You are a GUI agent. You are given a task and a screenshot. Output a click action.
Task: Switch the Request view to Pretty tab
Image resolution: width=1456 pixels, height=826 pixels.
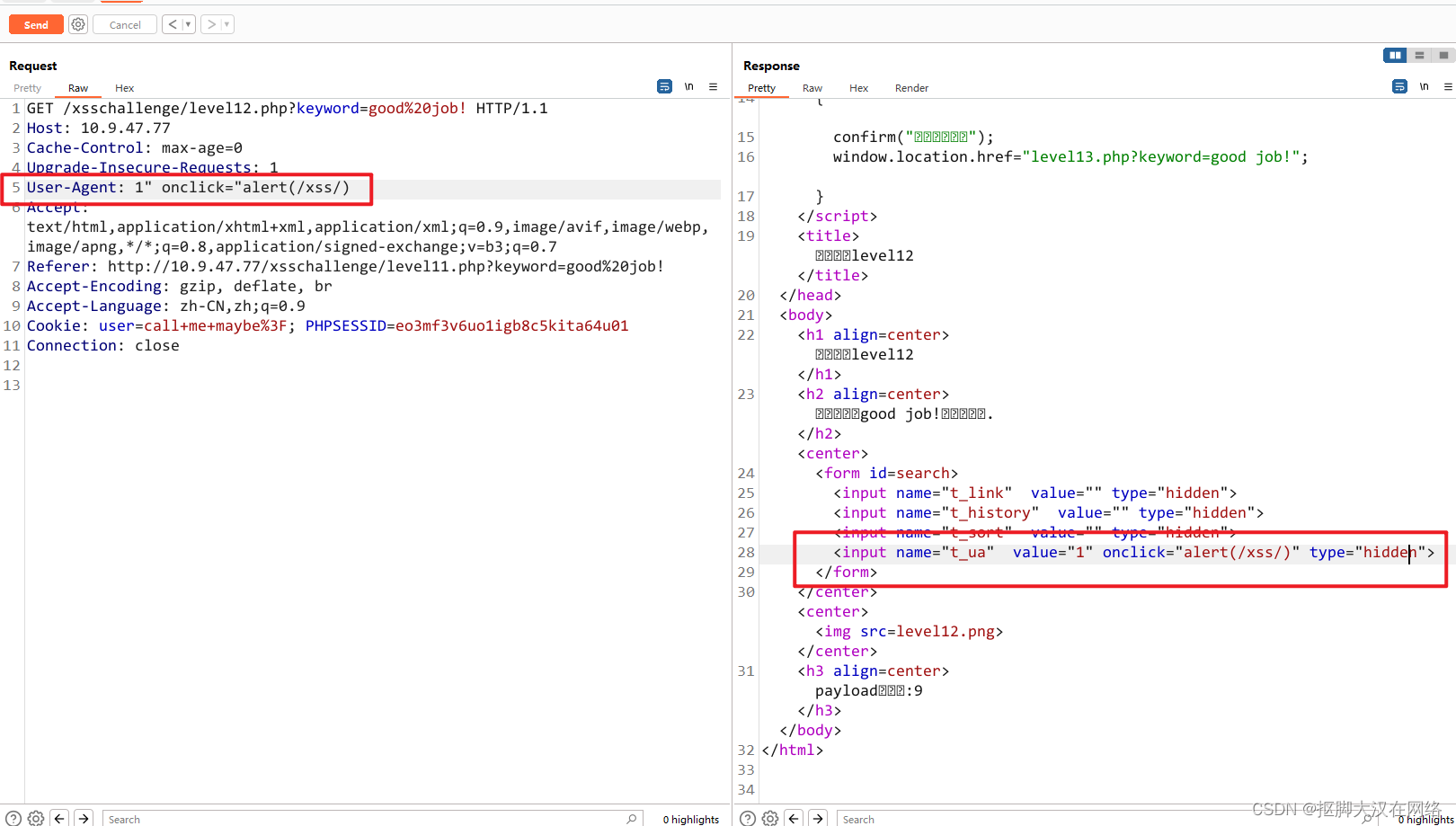click(28, 88)
